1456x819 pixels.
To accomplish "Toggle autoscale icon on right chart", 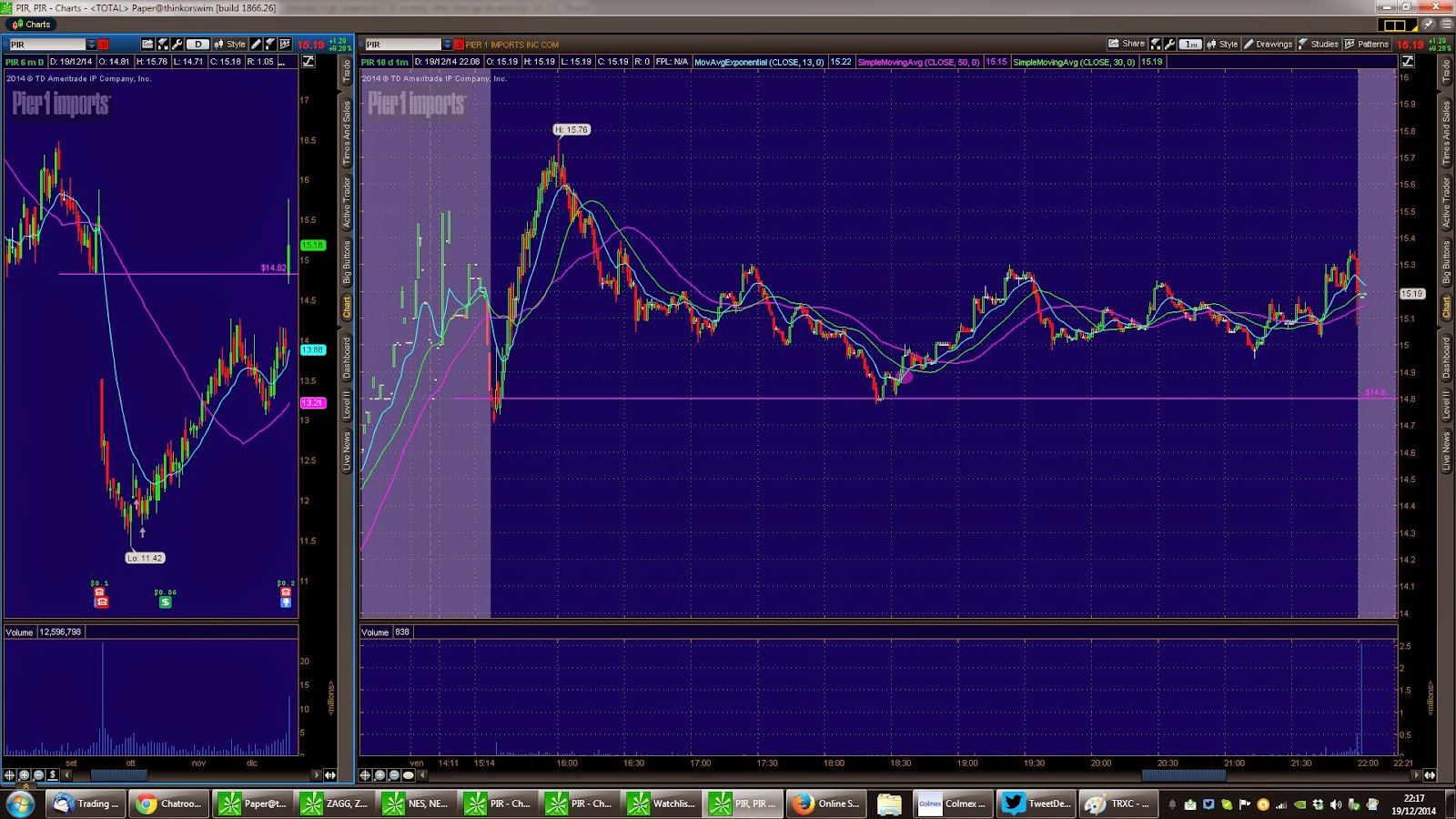I will pyautogui.click(x=1408, y=61).
